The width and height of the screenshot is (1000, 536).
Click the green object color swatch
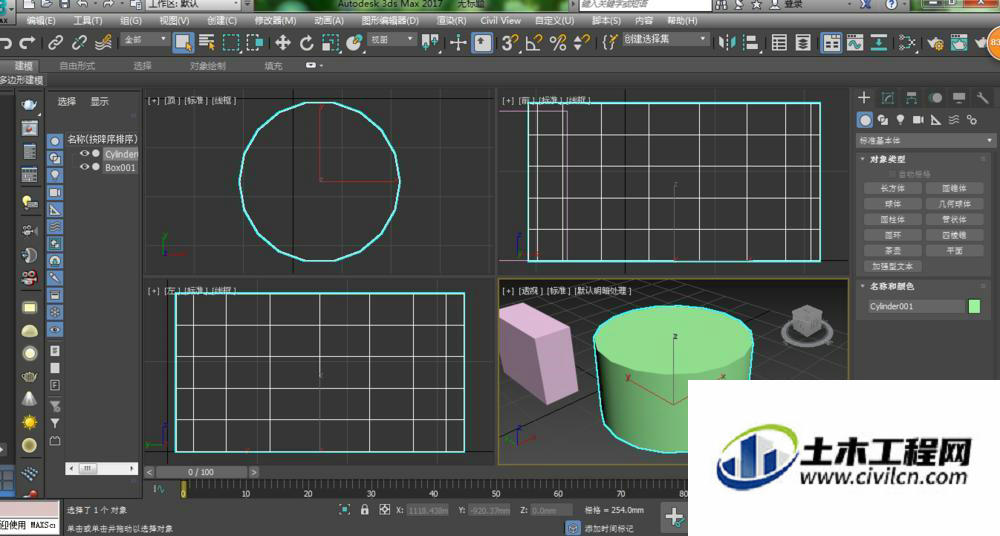click(x=974, y=306)
